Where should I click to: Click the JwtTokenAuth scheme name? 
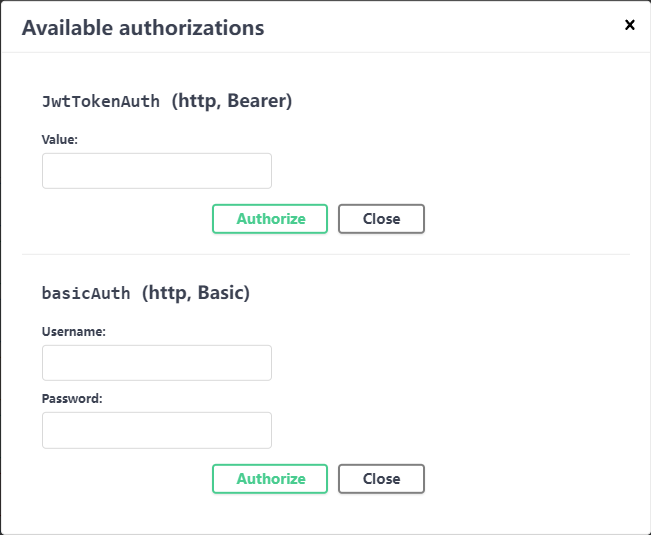click(101, 102)
